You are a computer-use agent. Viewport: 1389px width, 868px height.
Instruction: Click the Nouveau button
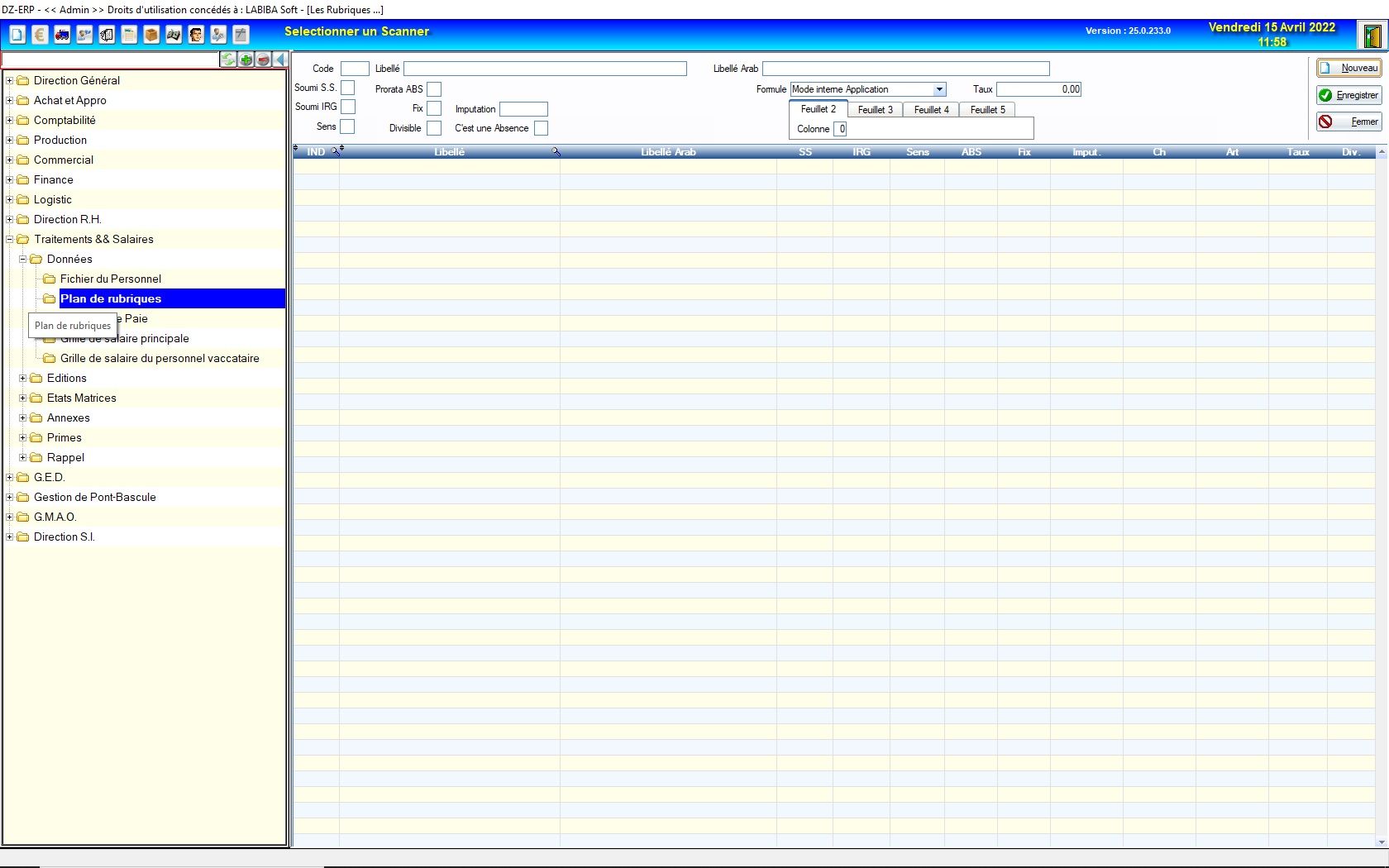1348,68
